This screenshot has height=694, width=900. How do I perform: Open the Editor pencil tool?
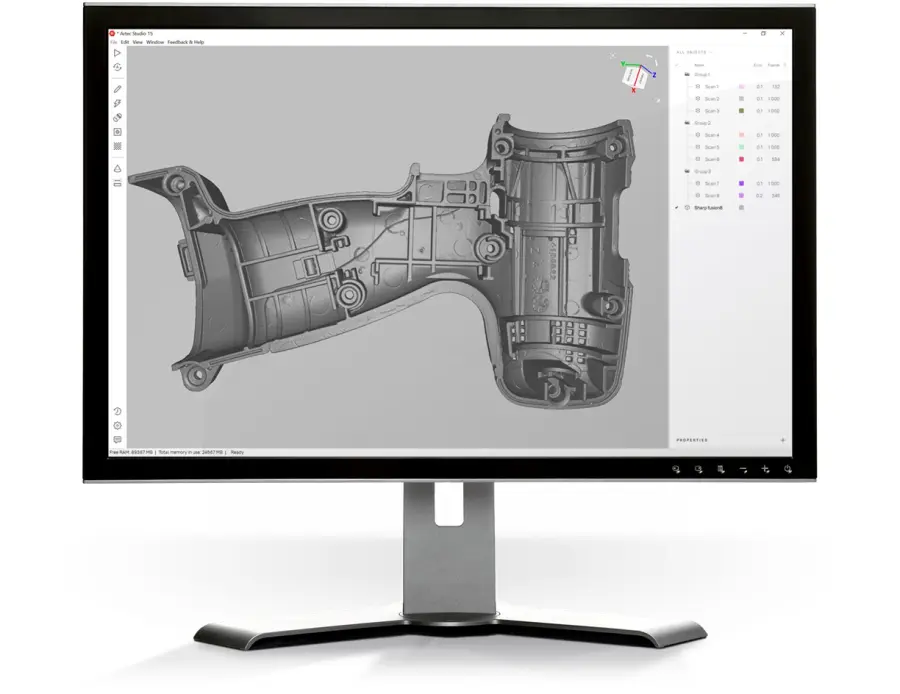click(x=119, y=88)
